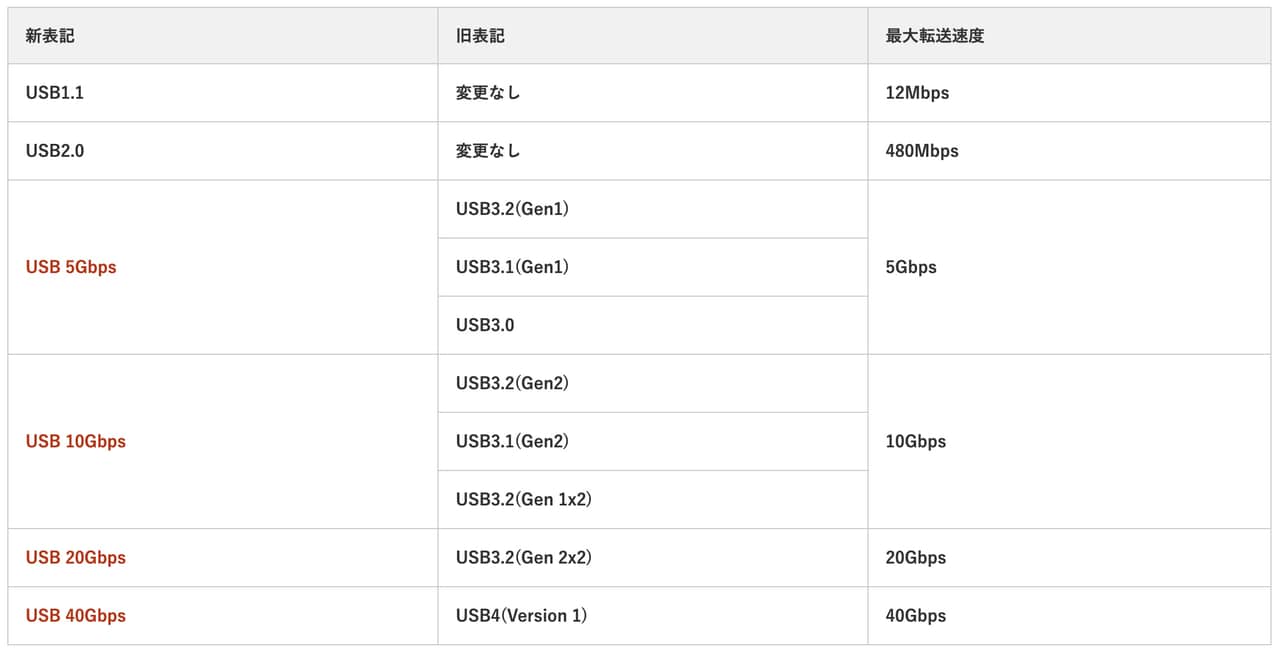Image resolution: width=1280 pixels, height=660 pixels.
Task: Open the USB 20Gbps link
Action: coord(76,557)
